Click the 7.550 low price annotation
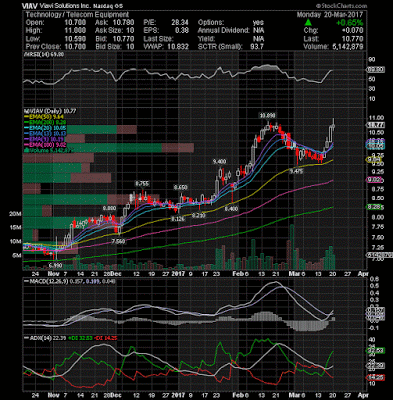The image size is (393, 400). coord(118,241)
